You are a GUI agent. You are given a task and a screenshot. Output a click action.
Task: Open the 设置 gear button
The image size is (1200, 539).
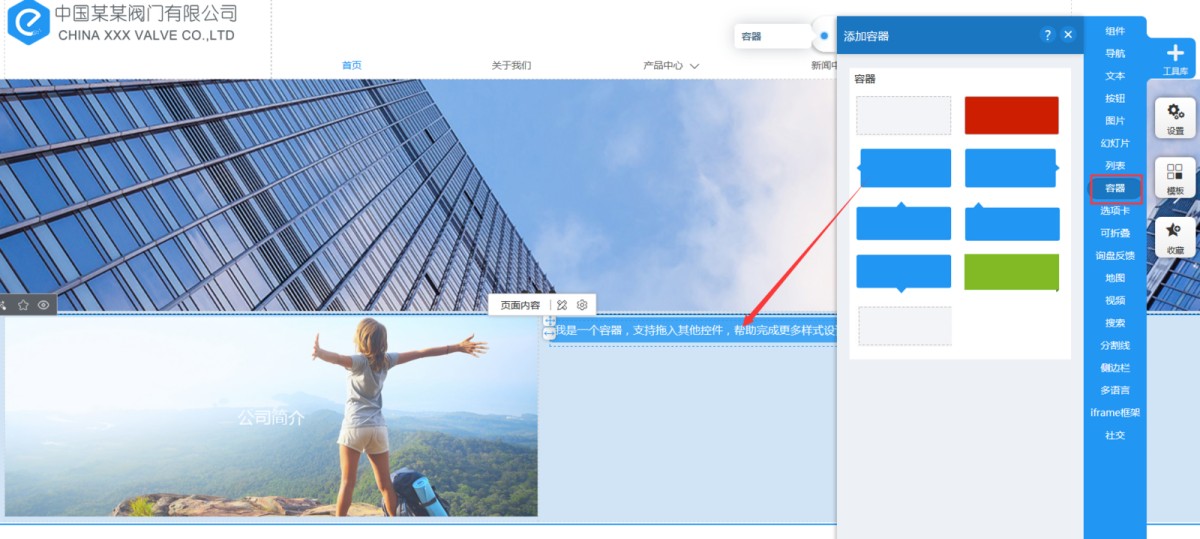[x=1175, y=117]
